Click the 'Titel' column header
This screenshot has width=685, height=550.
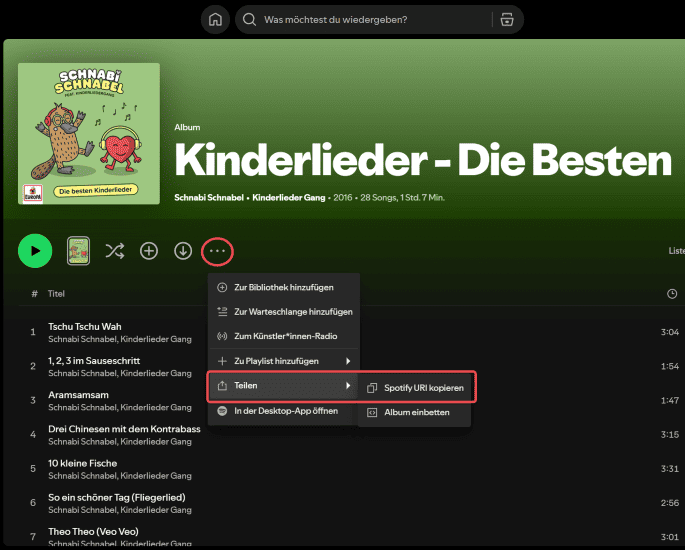(56, 294)
